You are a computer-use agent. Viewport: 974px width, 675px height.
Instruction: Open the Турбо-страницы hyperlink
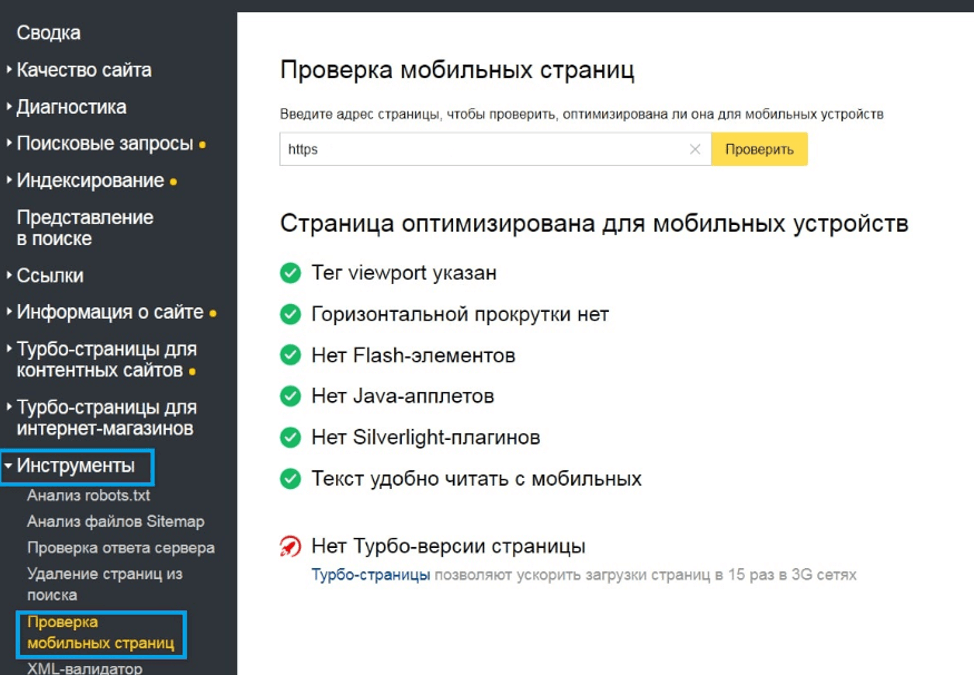371,576
